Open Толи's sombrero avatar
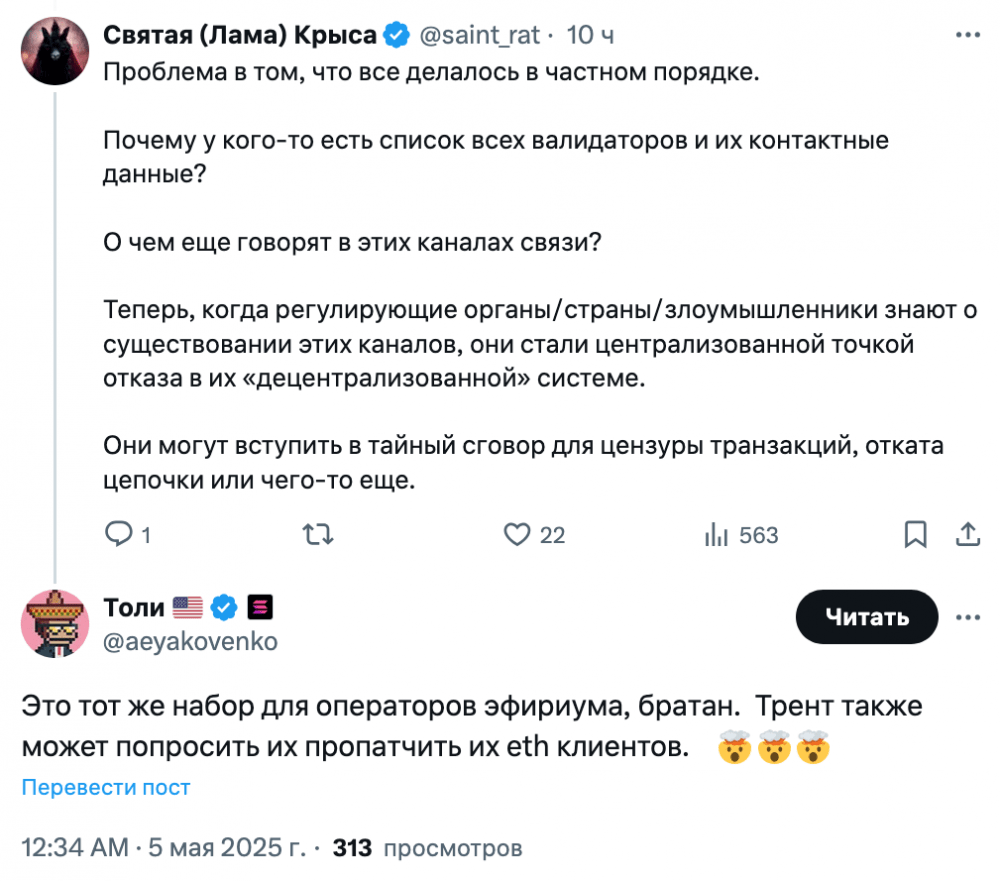 (x=55, y=623)
